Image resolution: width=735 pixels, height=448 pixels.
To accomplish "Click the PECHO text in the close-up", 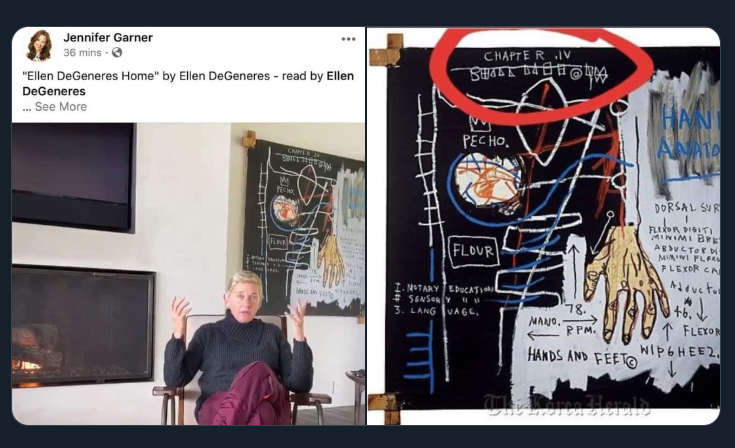I will (x=485, y=141).
